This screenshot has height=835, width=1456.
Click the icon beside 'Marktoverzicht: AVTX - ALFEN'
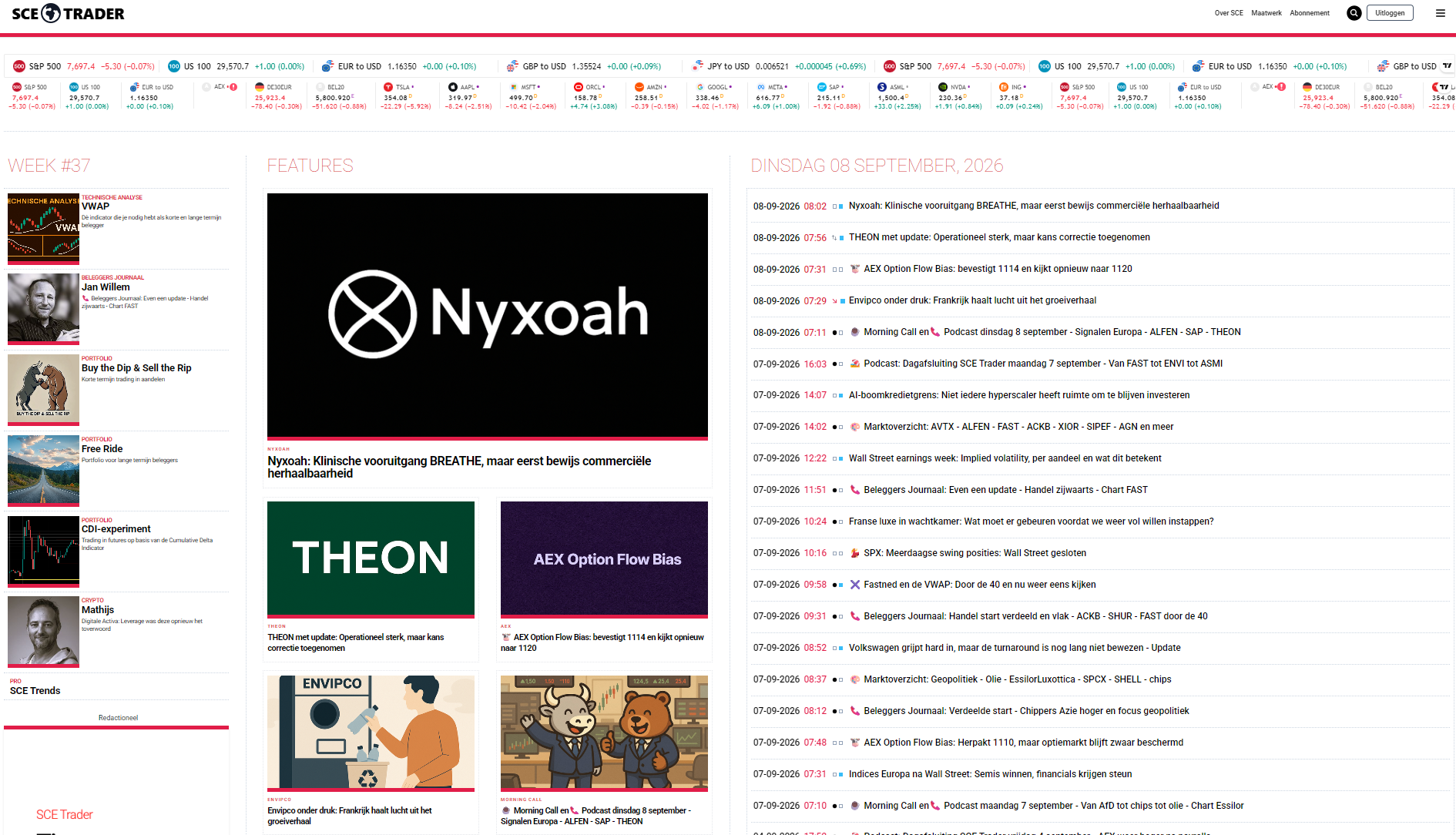(854, 427)
